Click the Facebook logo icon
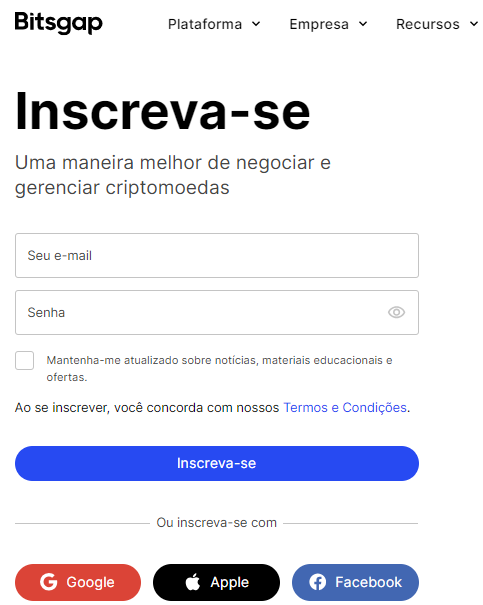483x605 pixels. pos(317,582)
